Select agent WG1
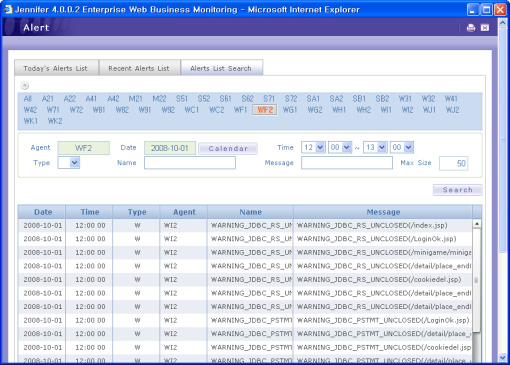 click(x=290, y=110)
